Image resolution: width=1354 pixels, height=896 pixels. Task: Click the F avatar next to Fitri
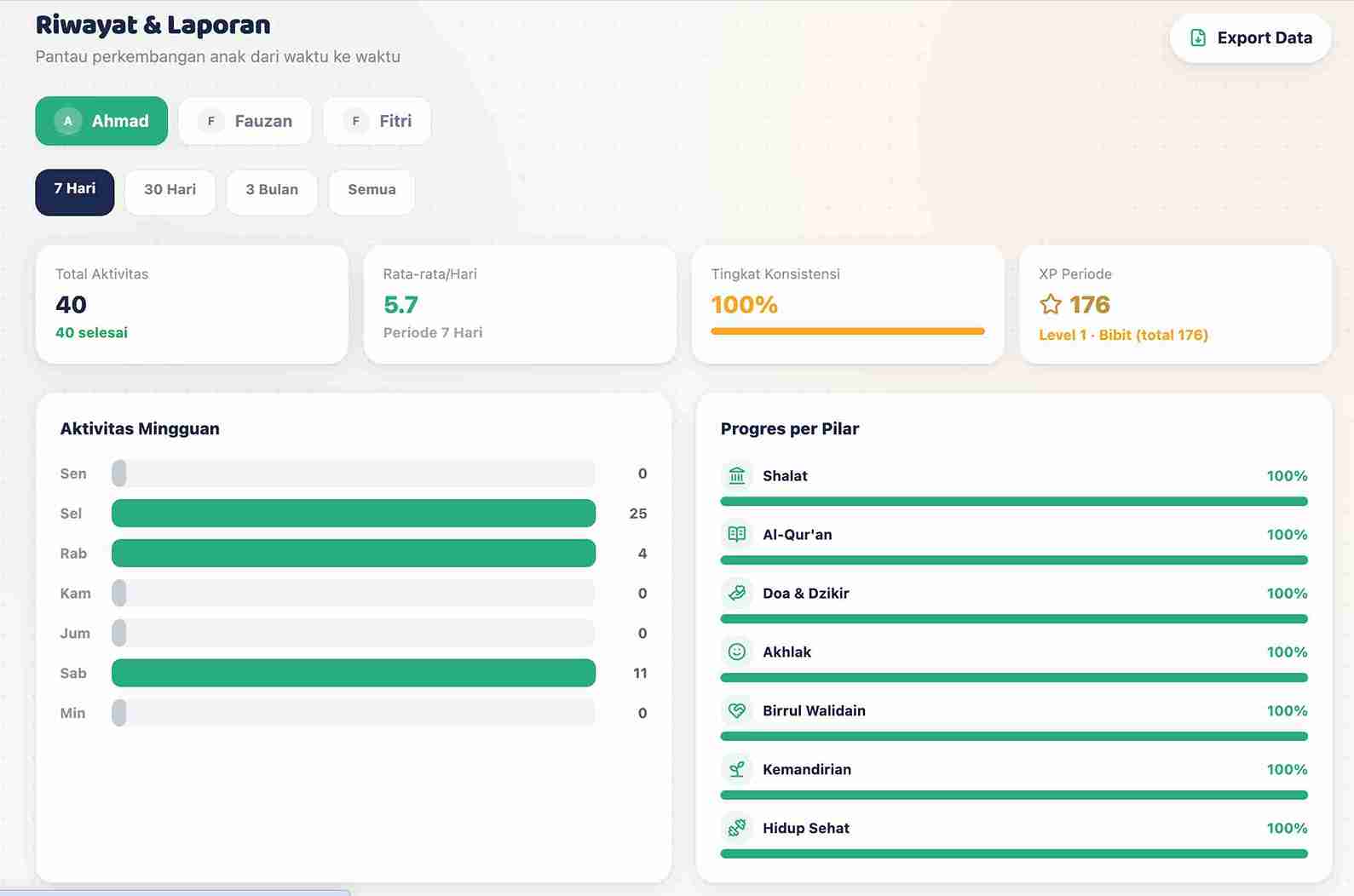356,121
